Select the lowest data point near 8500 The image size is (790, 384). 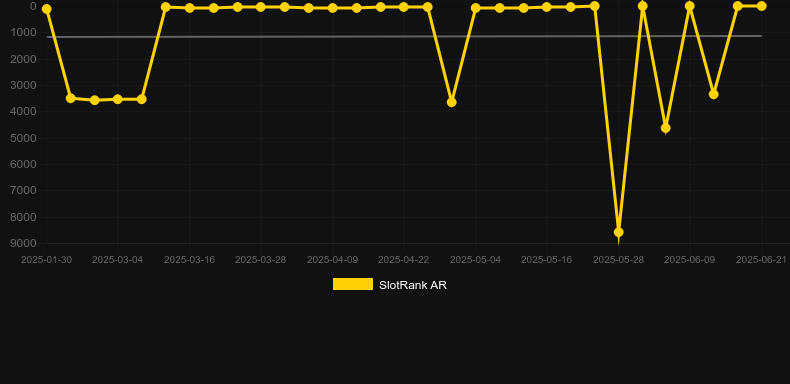pos(619,232)
